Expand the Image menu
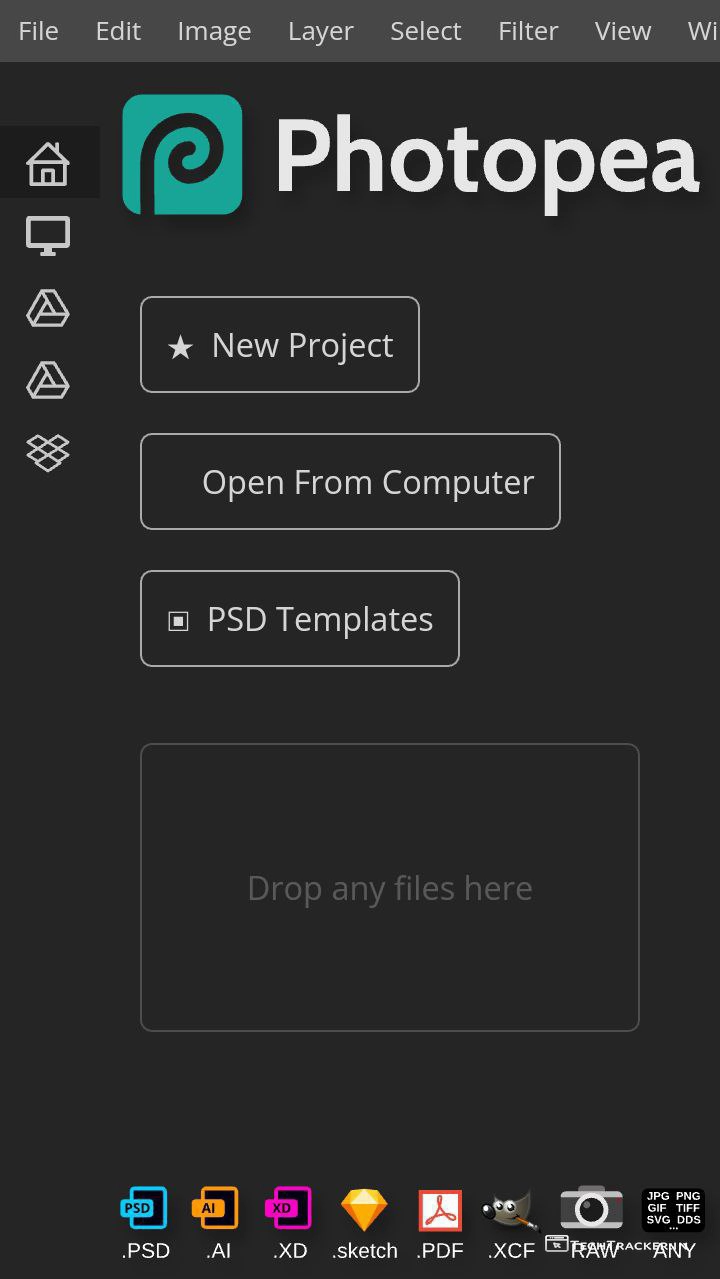The height and width of the screenshot is (1279, 720). click(x=214, y=31)
